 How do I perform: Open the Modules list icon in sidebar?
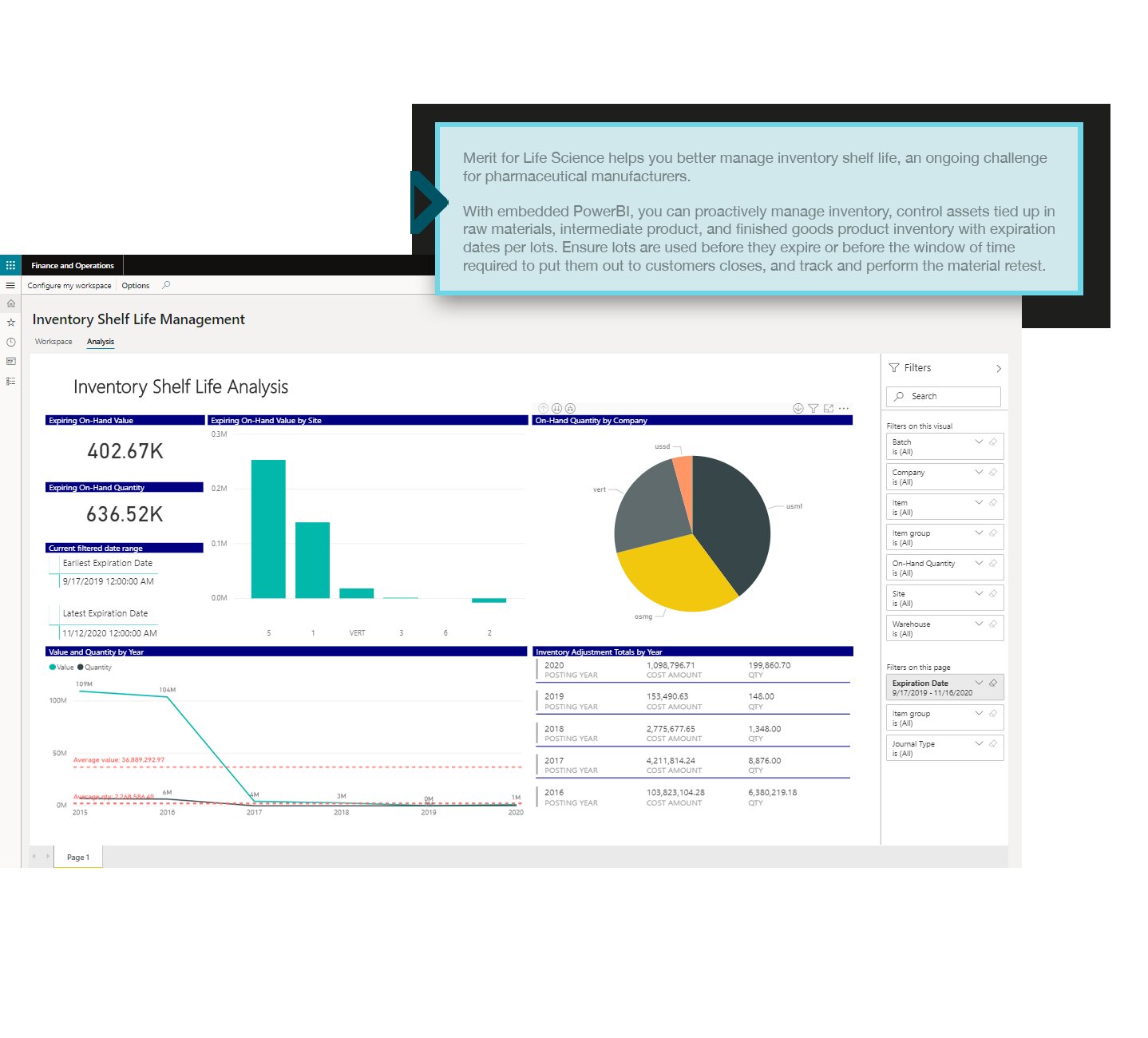tap(10, 381)
